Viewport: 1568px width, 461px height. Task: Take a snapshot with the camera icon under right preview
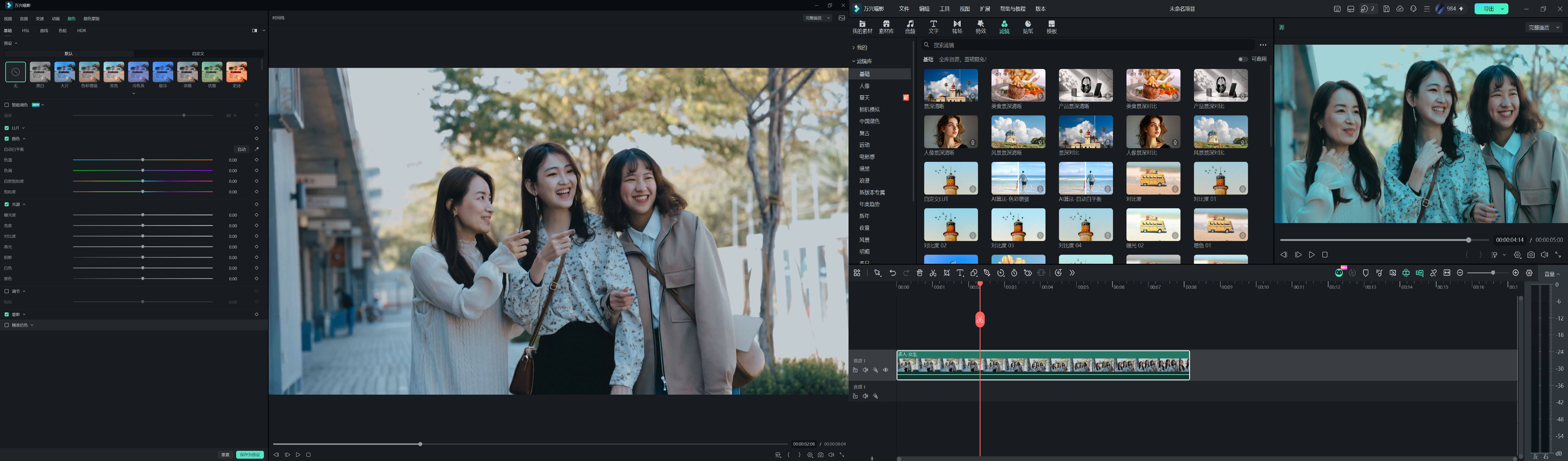point(1531,255)
